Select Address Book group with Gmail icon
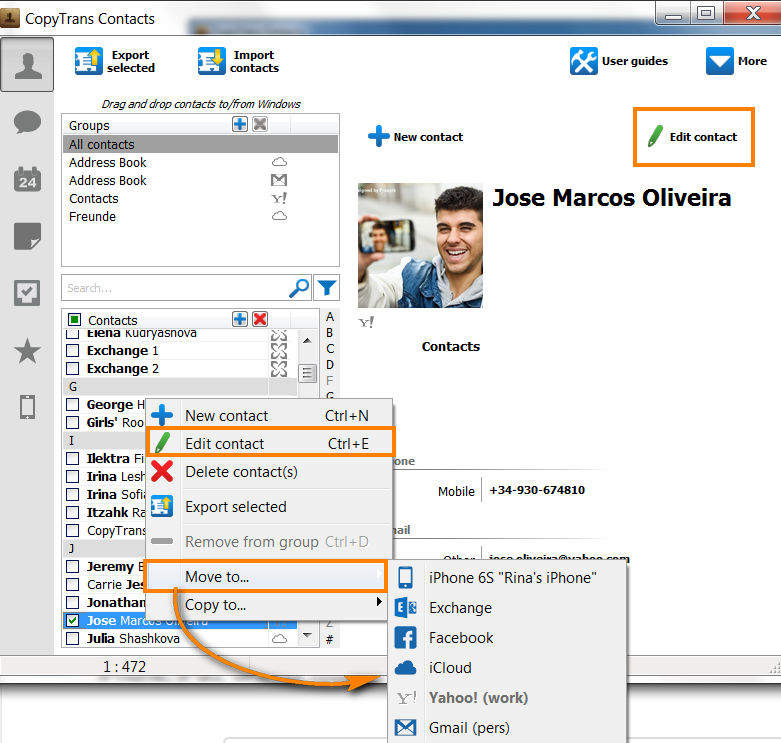The width and height of the screenshot is (781, 743). tap(200, 180)
